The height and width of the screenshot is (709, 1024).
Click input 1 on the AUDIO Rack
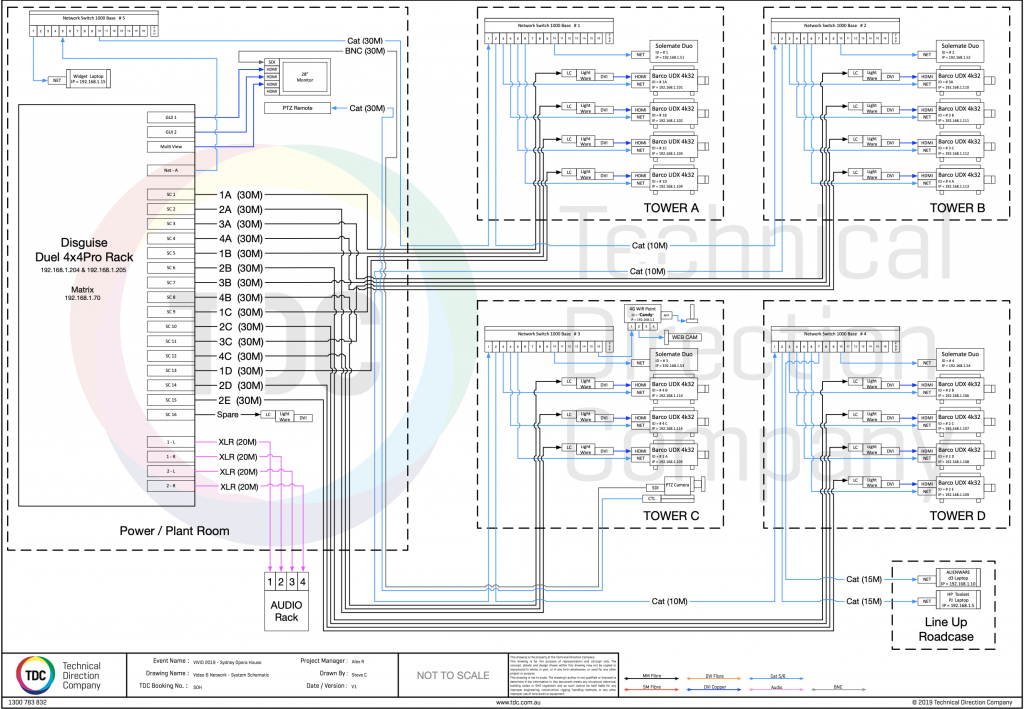270,581
